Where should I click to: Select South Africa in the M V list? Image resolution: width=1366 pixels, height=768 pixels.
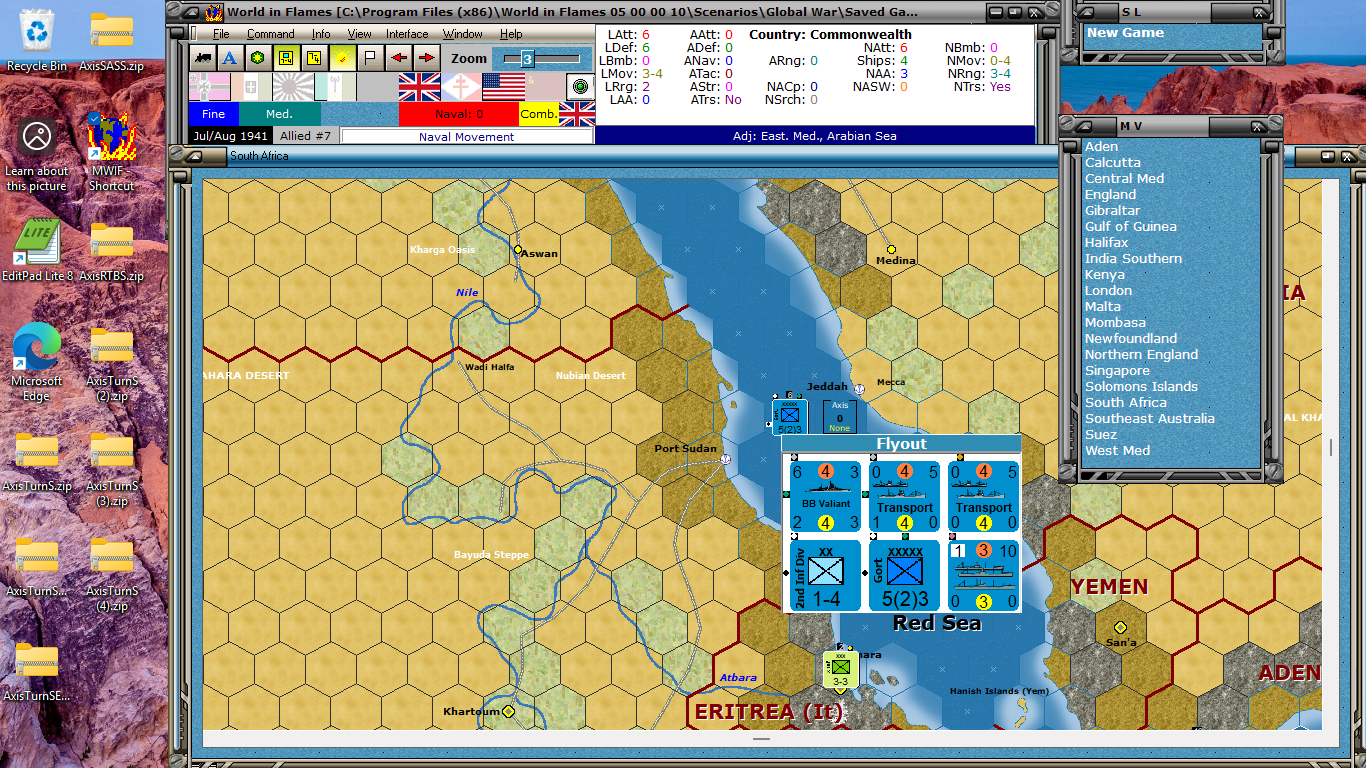(1126, 402)
